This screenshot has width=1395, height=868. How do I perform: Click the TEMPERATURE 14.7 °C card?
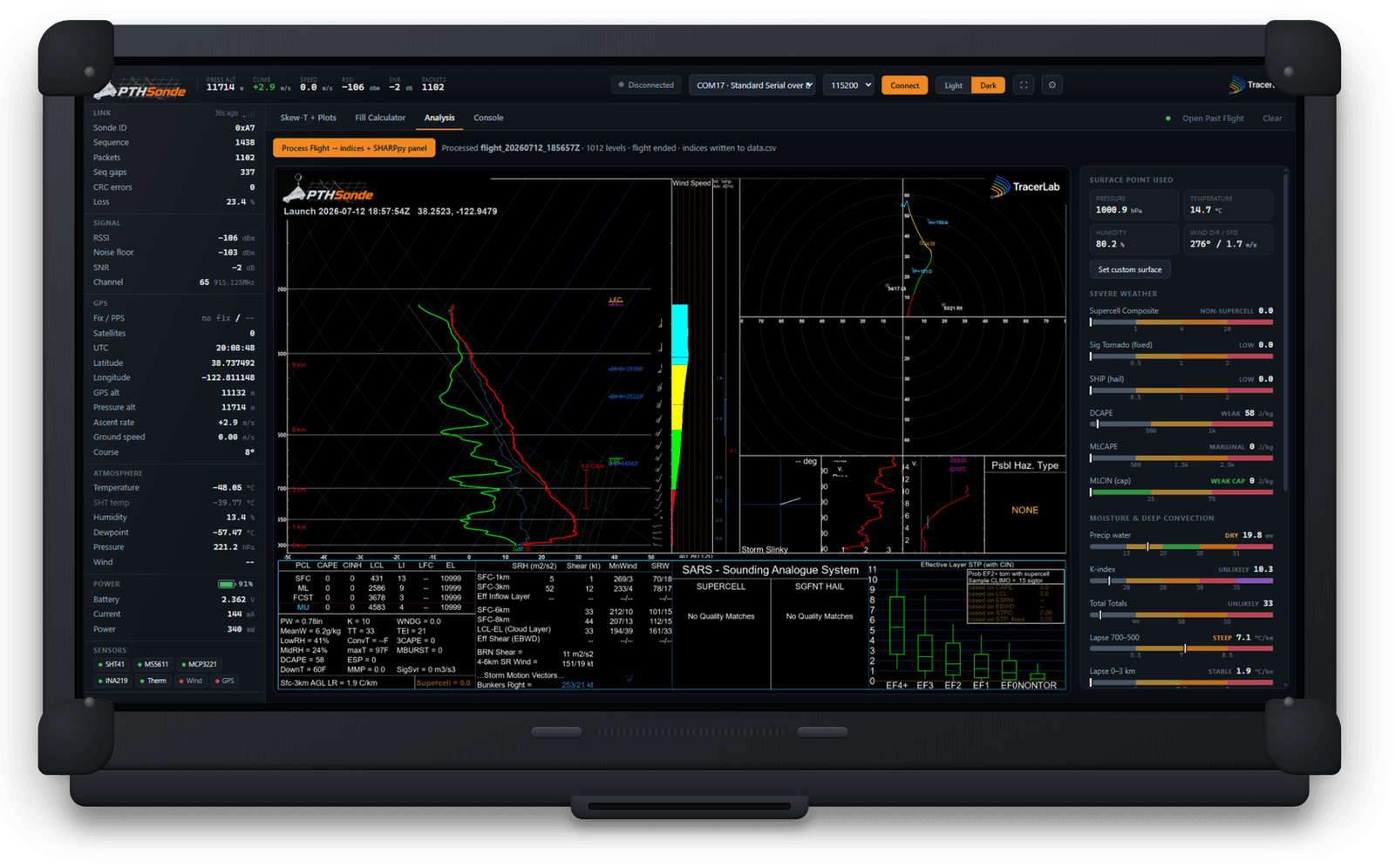(1228, 206)
